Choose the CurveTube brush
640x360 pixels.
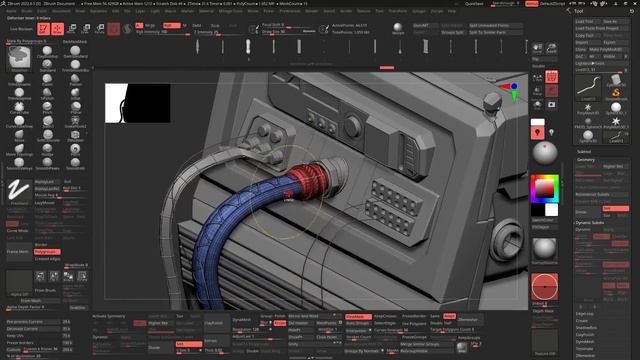(x=19, y=108)
